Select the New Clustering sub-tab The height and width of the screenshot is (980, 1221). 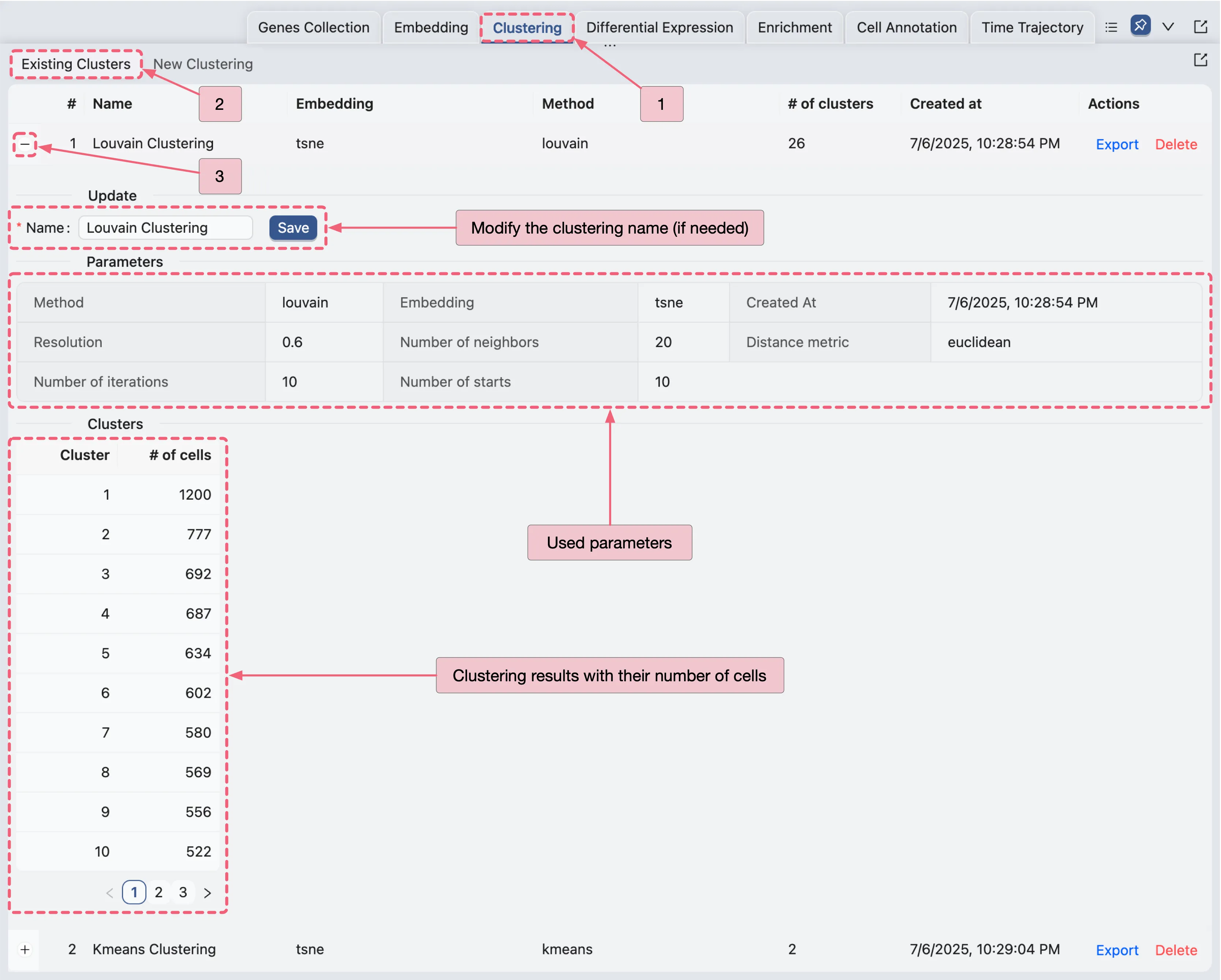pyautogui.click(x=203, y=64)
